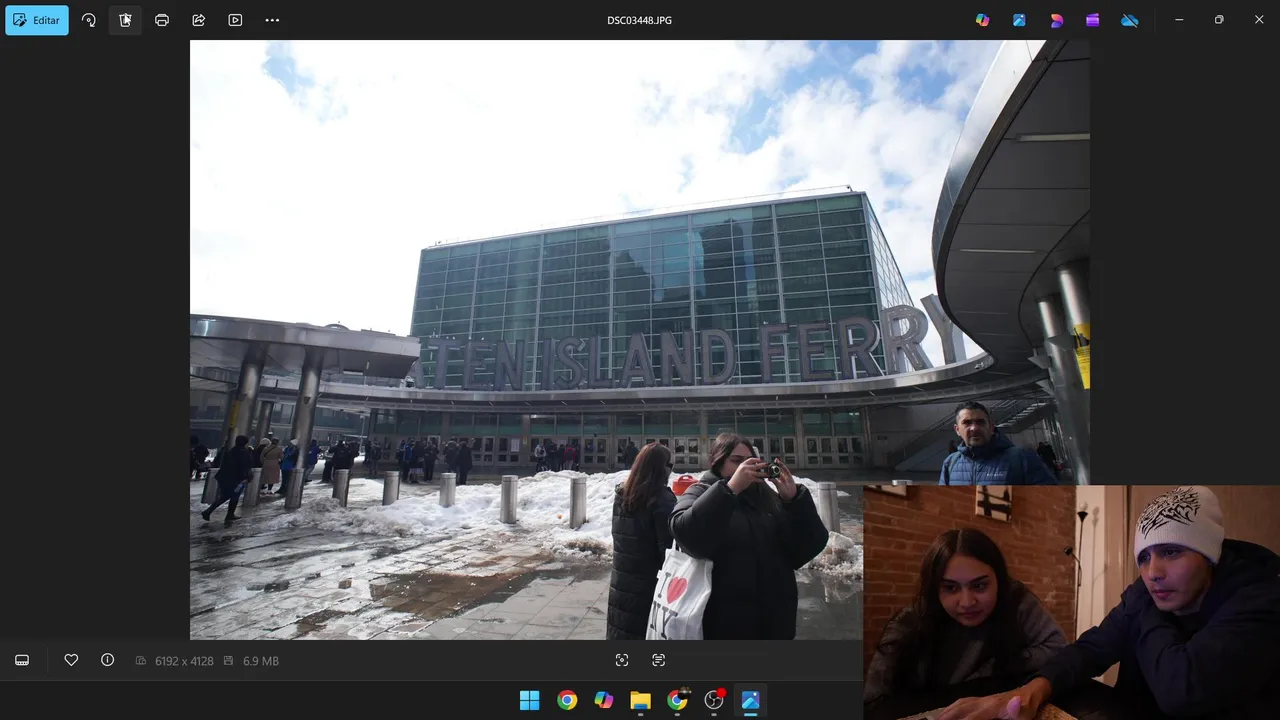Viewport: 1280px width, 720px height.
Task: Rotate the photo with the rotate icon
Action: [x=88, y=20]
